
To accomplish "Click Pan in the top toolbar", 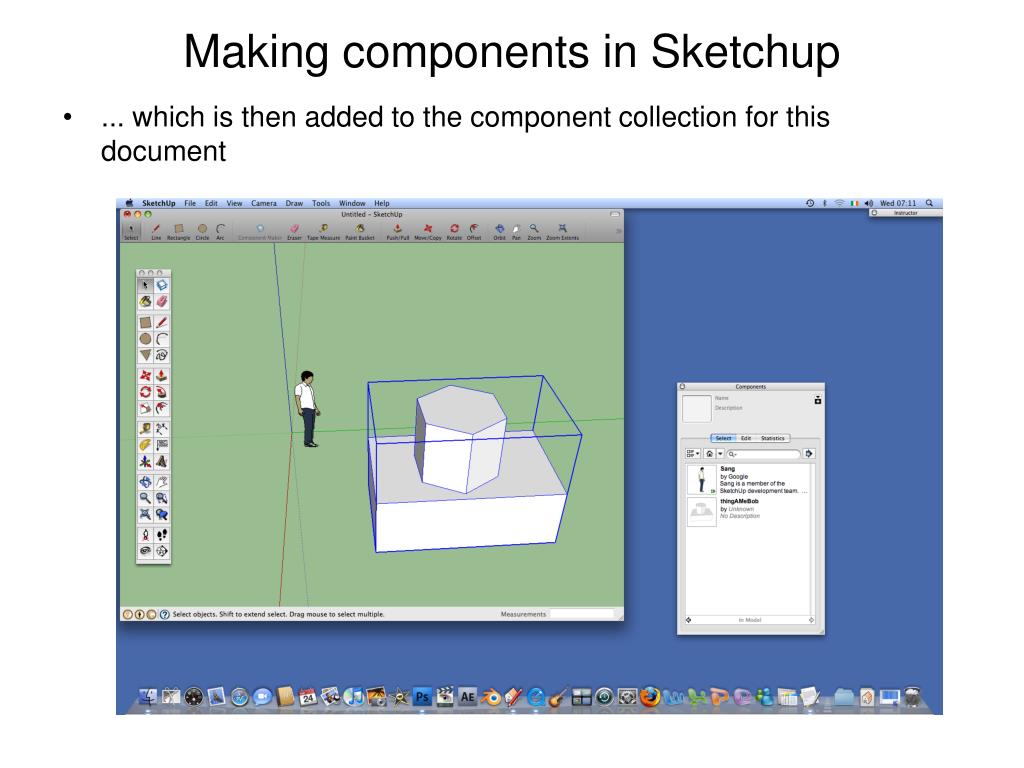I will coord(516,231).
